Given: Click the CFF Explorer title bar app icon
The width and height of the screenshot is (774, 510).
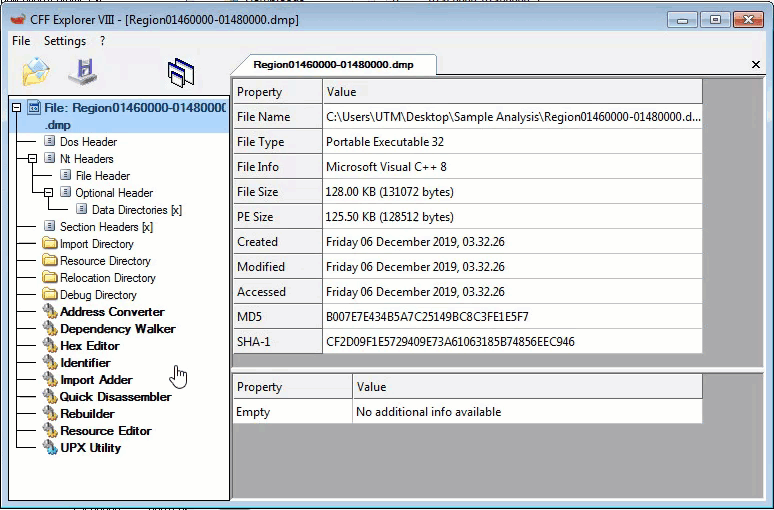Looking at the screenshot, I should (x=18, y=20).
